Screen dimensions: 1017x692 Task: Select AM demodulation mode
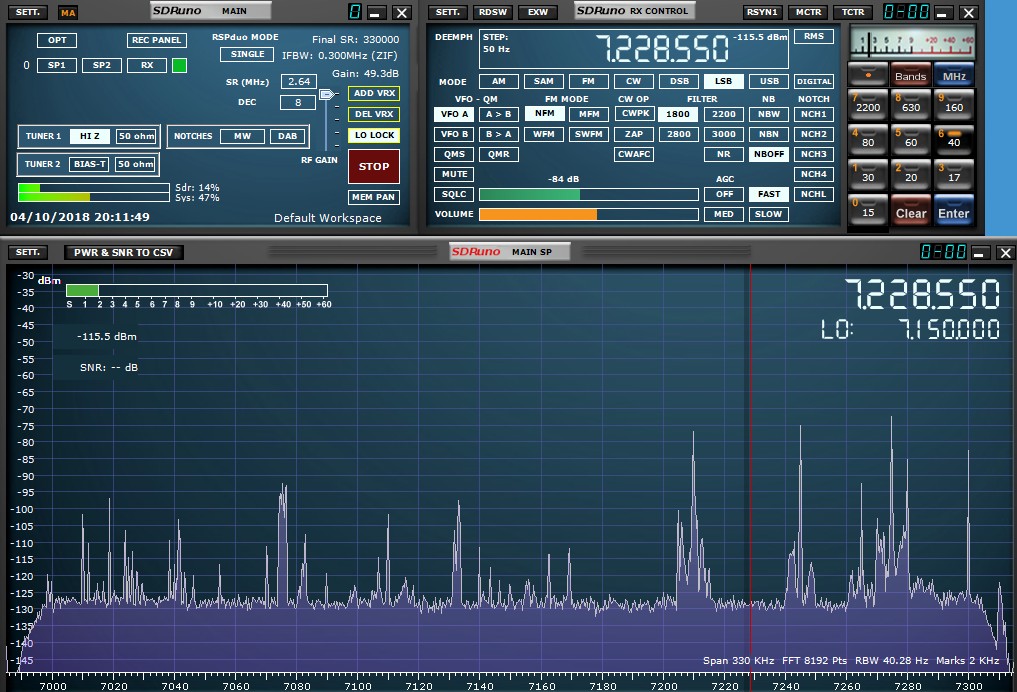[x=498, y=81]
